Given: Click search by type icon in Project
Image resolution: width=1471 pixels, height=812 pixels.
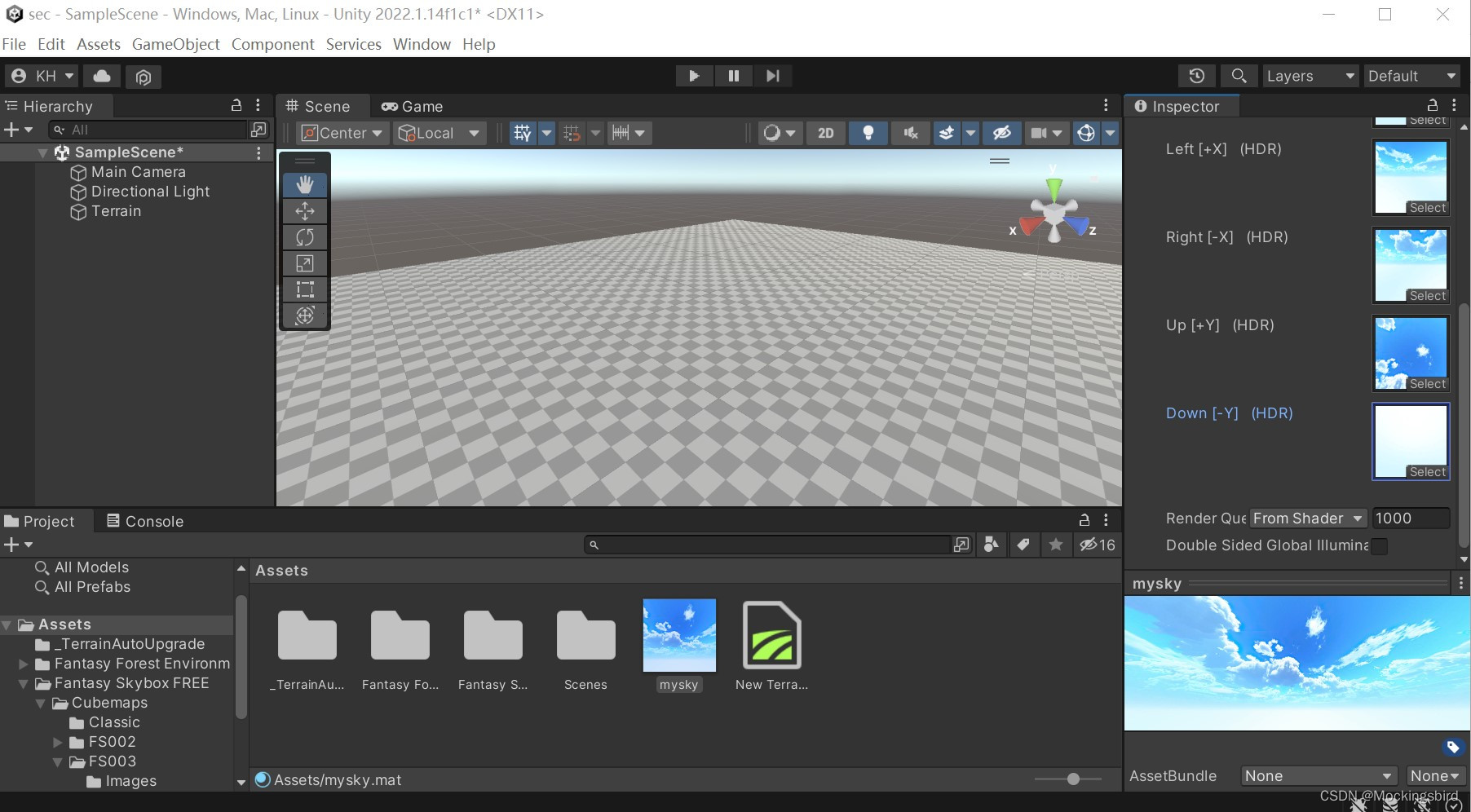Looking at the screenshot, I should [x=991, y=545].
